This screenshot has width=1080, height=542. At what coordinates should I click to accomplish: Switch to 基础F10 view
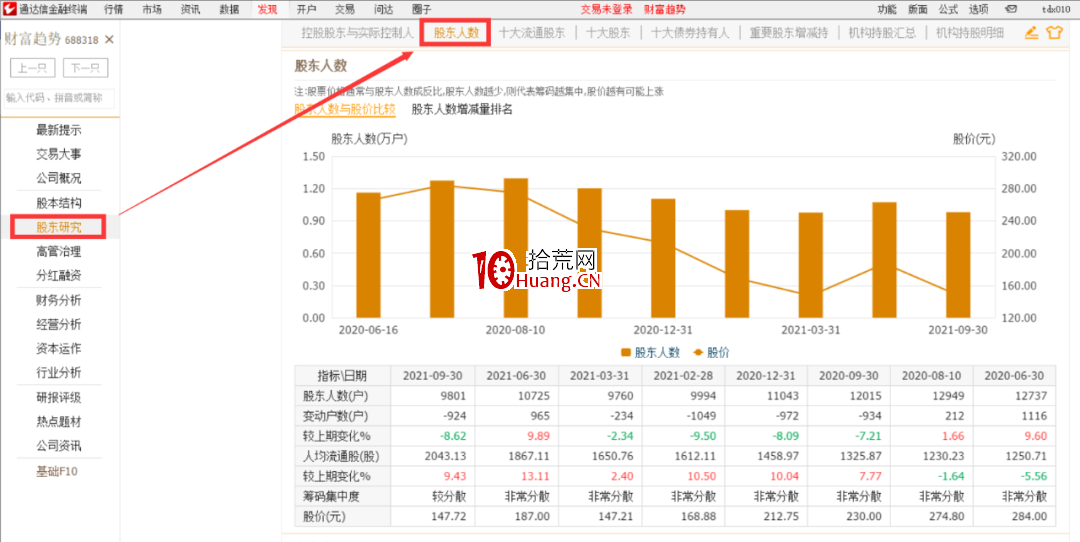pos(59,472)
